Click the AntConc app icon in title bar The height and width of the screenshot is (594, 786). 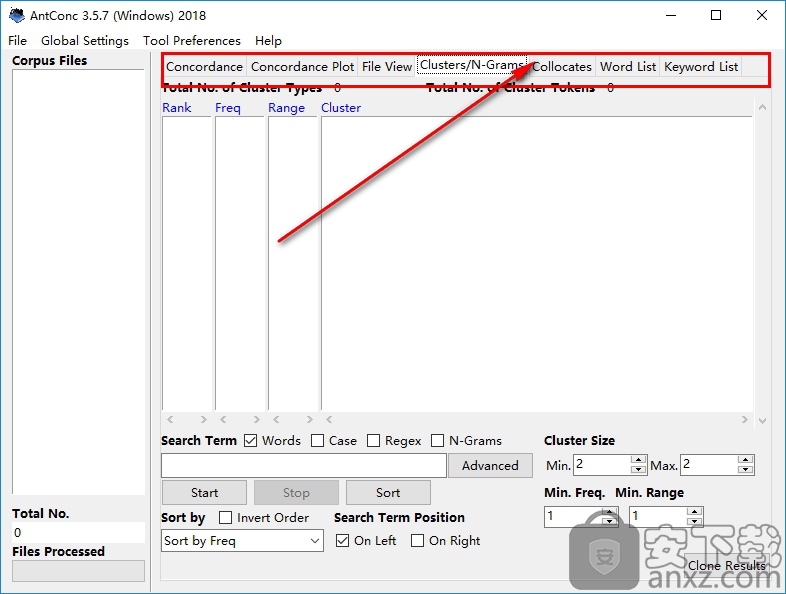pos(17,15)
